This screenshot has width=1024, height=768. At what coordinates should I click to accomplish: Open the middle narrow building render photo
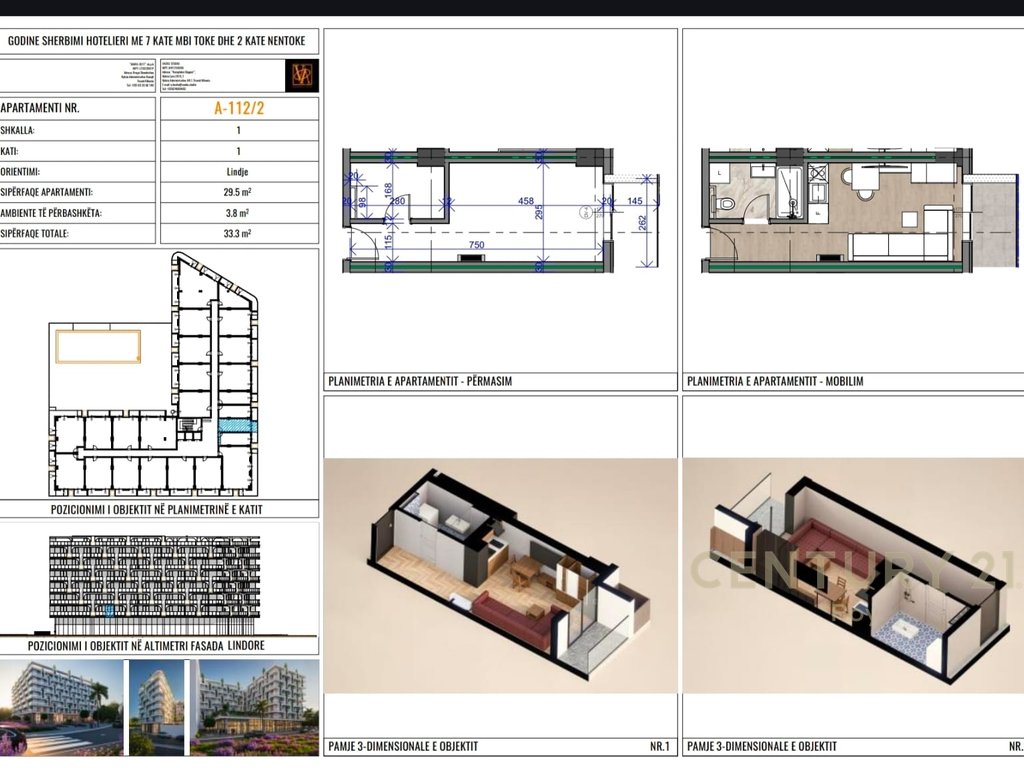[157, 707]
